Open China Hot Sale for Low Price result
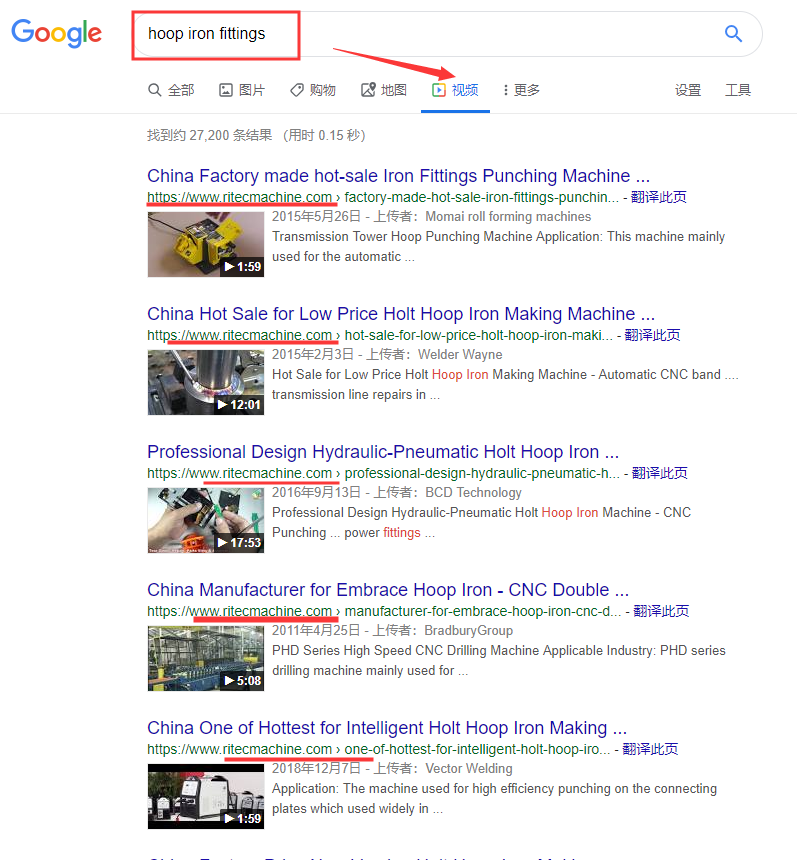The height and width of the screenshot is (860, 797). point(400,314)
